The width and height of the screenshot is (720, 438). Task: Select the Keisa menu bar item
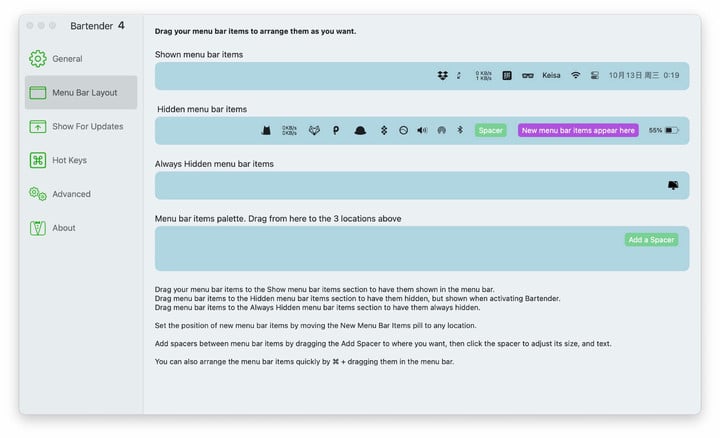click(551, 75)
